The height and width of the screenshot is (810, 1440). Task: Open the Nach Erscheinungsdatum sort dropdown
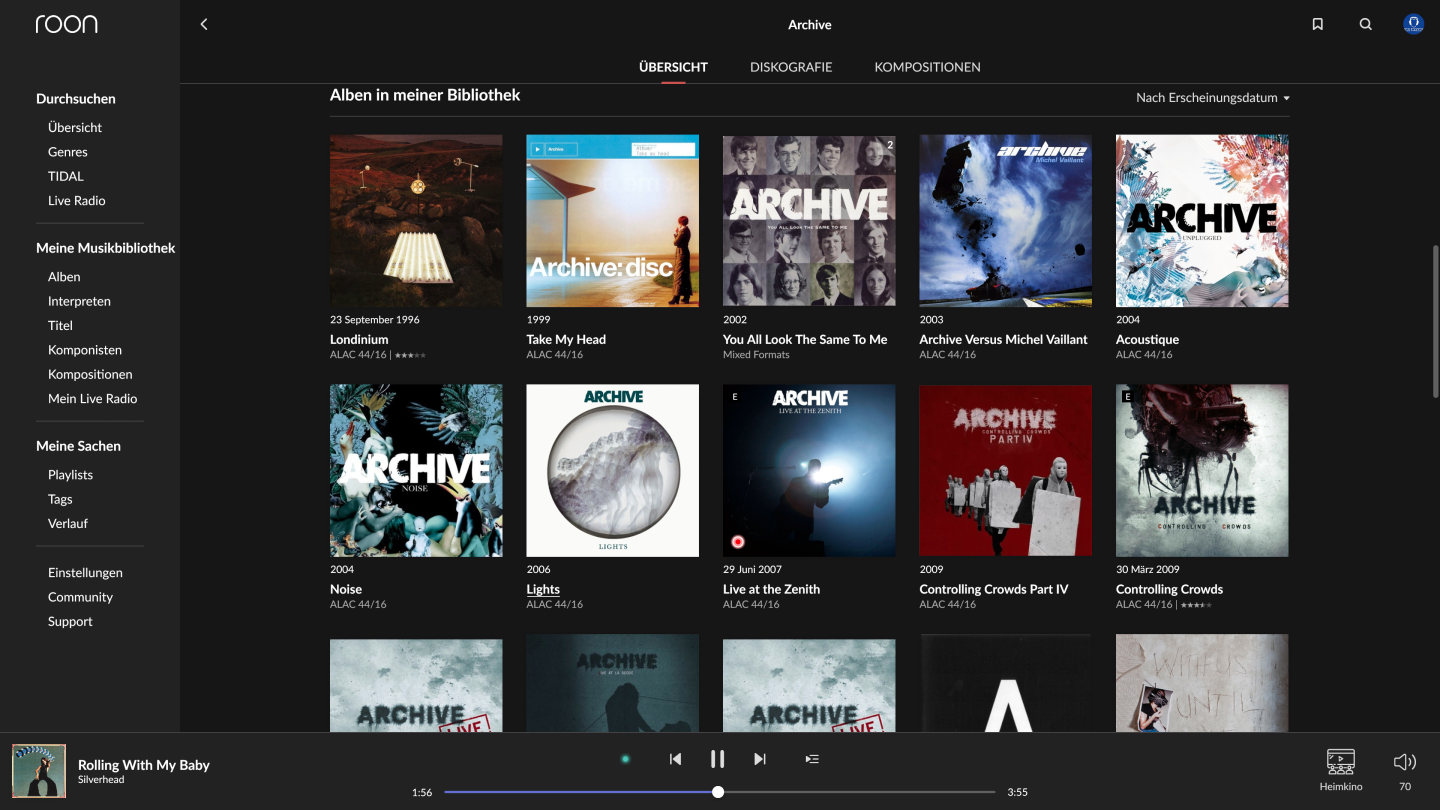point(1212,98)
